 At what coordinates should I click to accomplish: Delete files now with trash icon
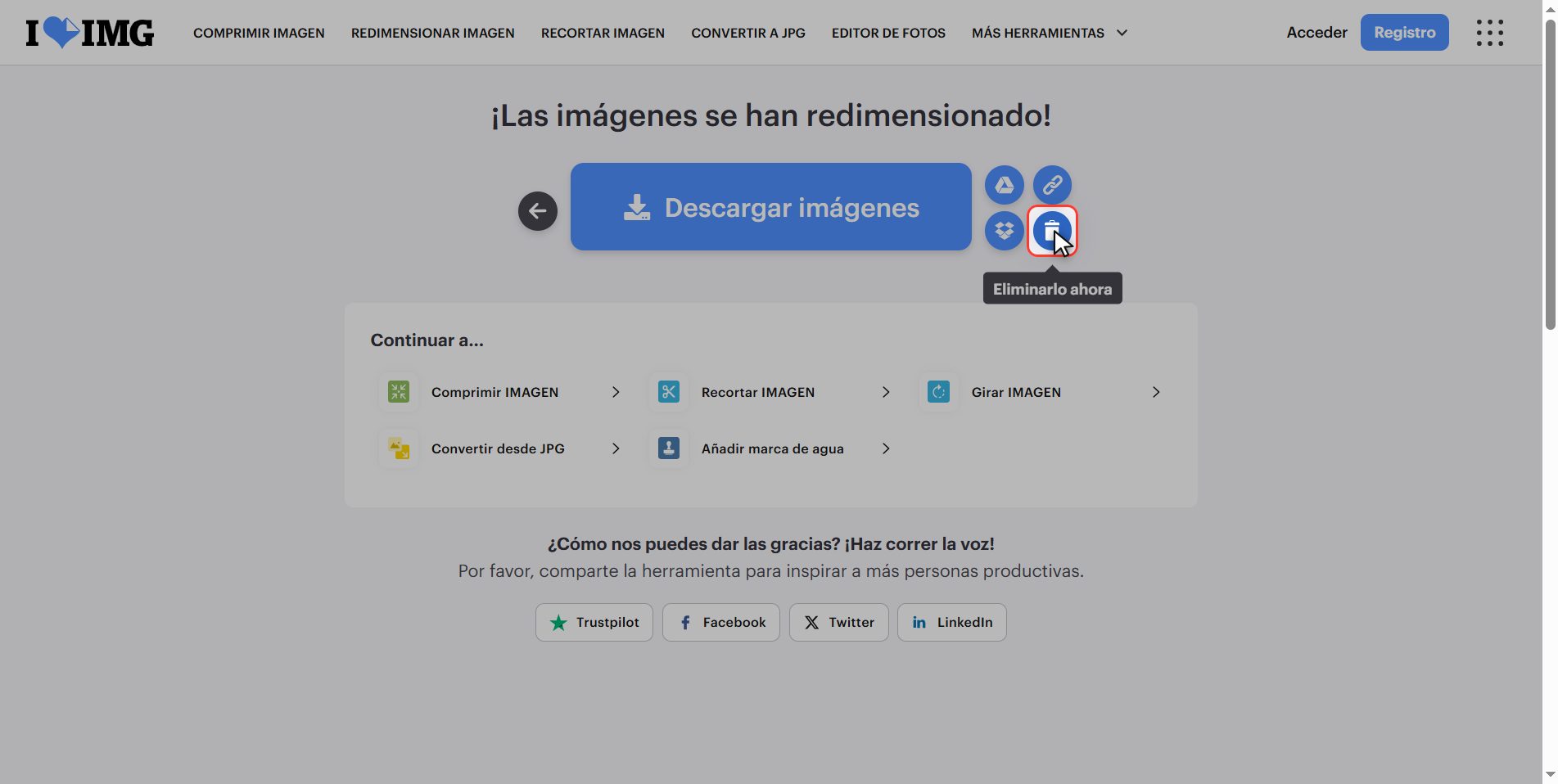point(1053,232)
